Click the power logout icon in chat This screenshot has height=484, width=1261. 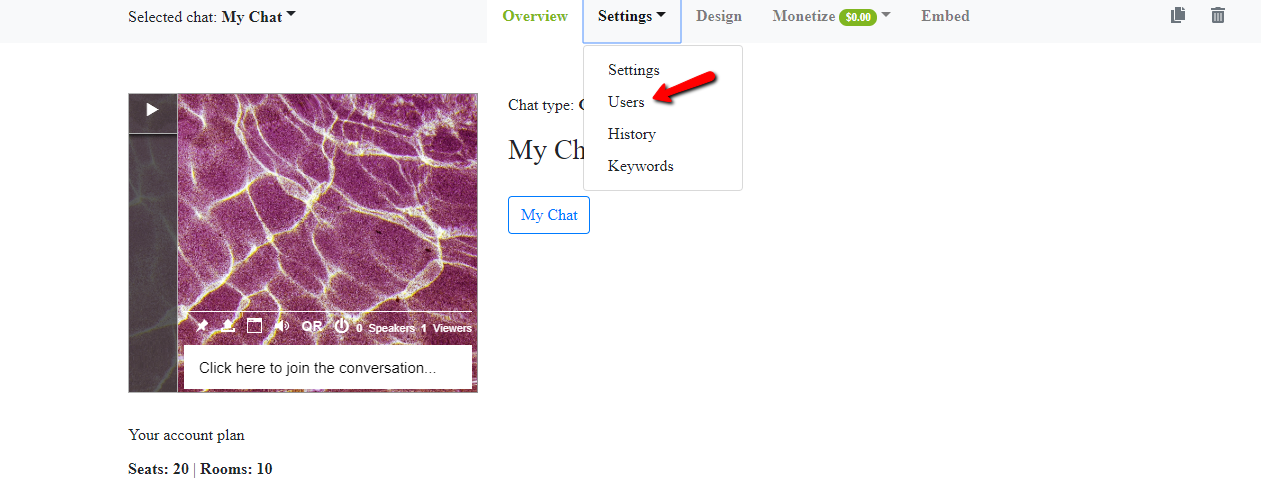(x=342, y=326)
